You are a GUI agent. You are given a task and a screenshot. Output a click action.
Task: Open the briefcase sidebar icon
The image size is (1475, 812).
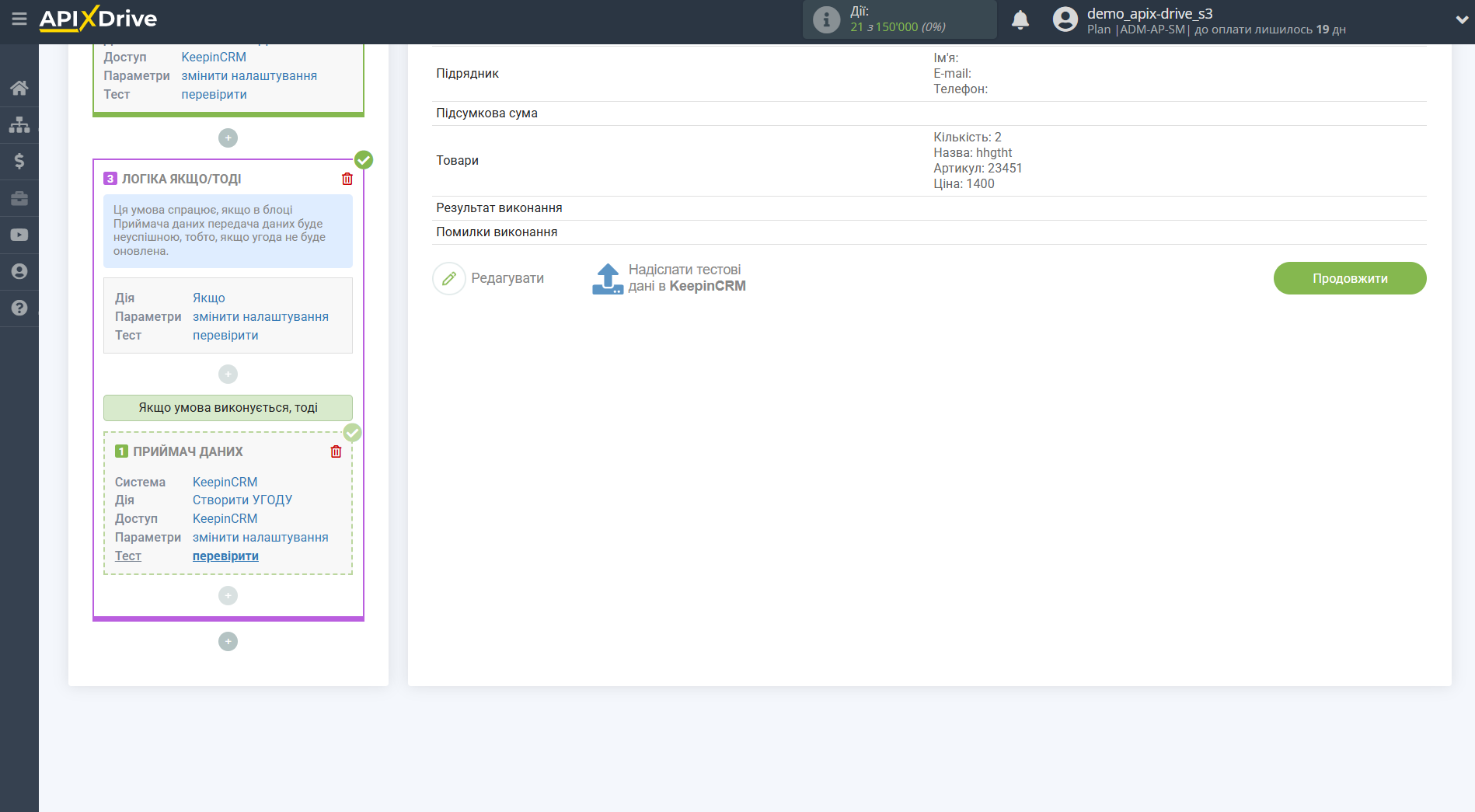[19, 198]
